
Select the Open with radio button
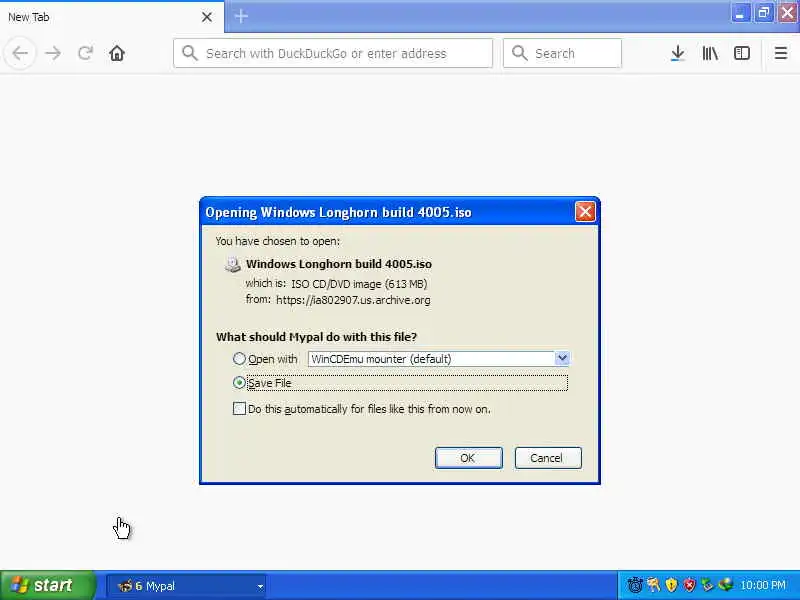click(239, 359)
